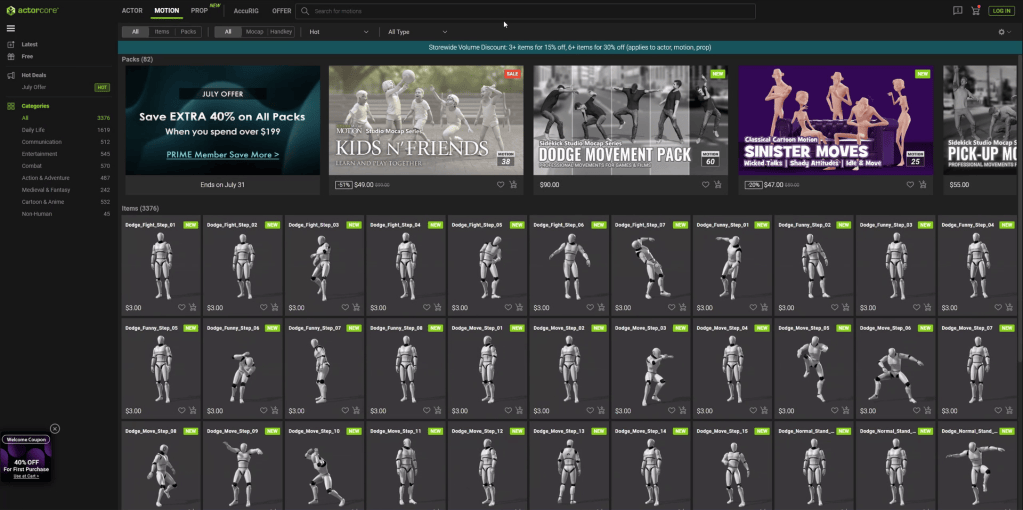The width and height of the screenshot is (1023, 510).
Task: Select the Medieval & Fantasy category
Action: tap(46, 190)
